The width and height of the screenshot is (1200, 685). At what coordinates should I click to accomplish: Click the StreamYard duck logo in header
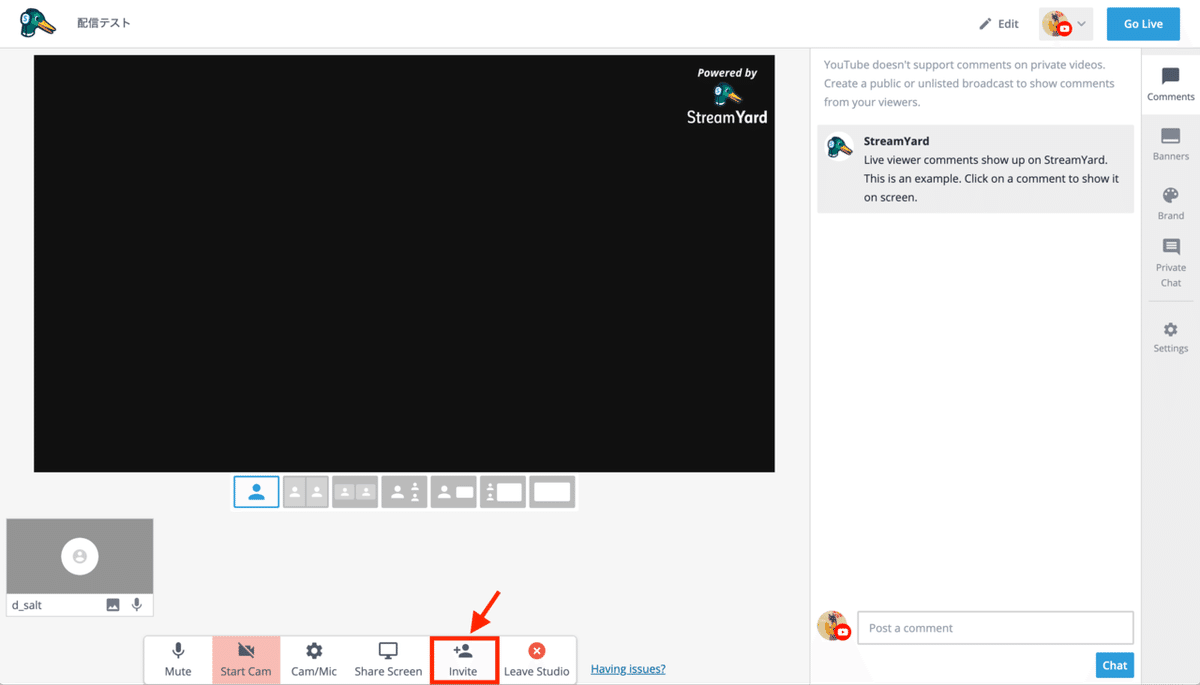coord(38,23)
